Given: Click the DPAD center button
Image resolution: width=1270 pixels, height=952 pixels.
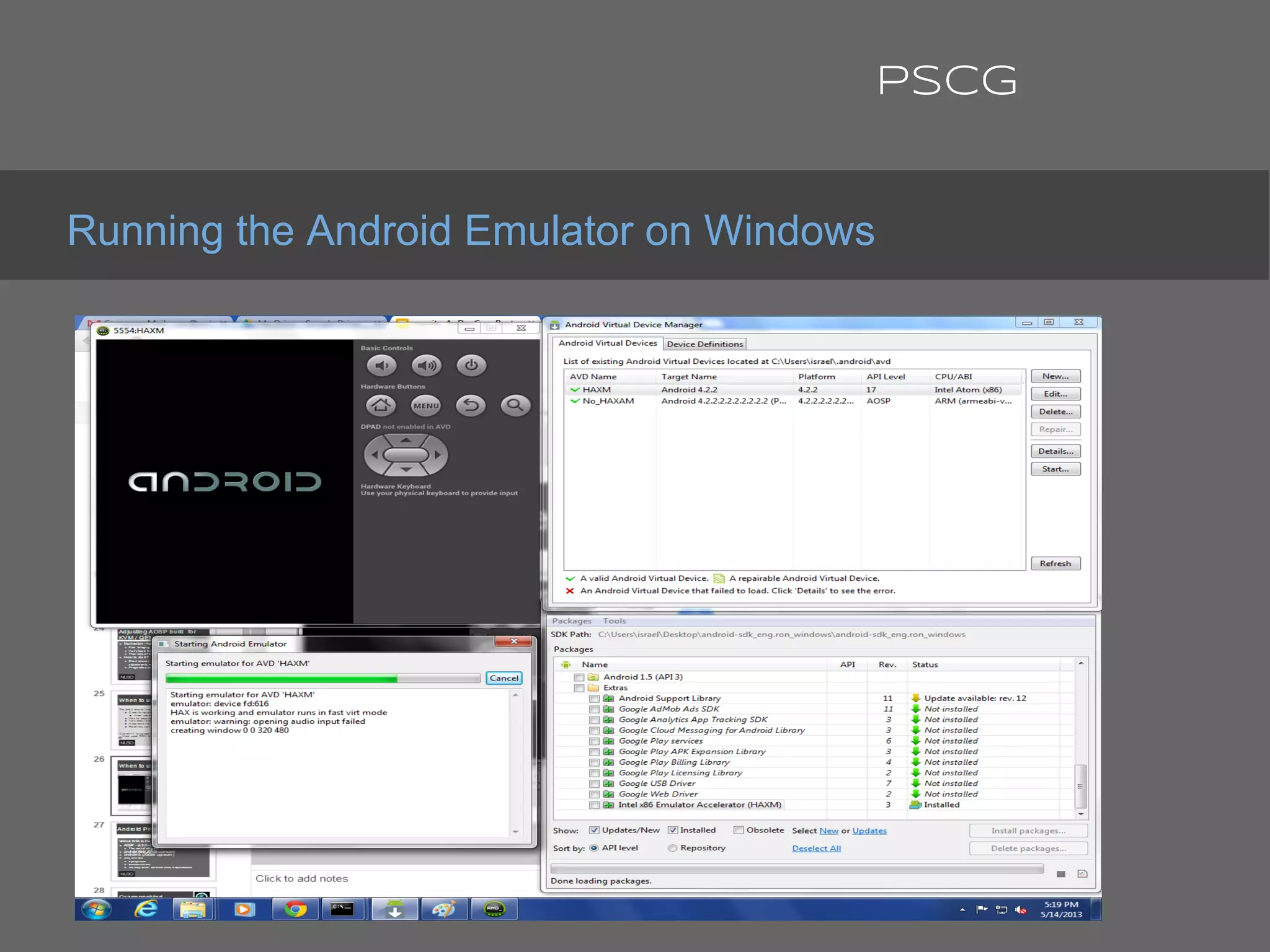Looking at the screenshot, I should click(x=406, y=455).
